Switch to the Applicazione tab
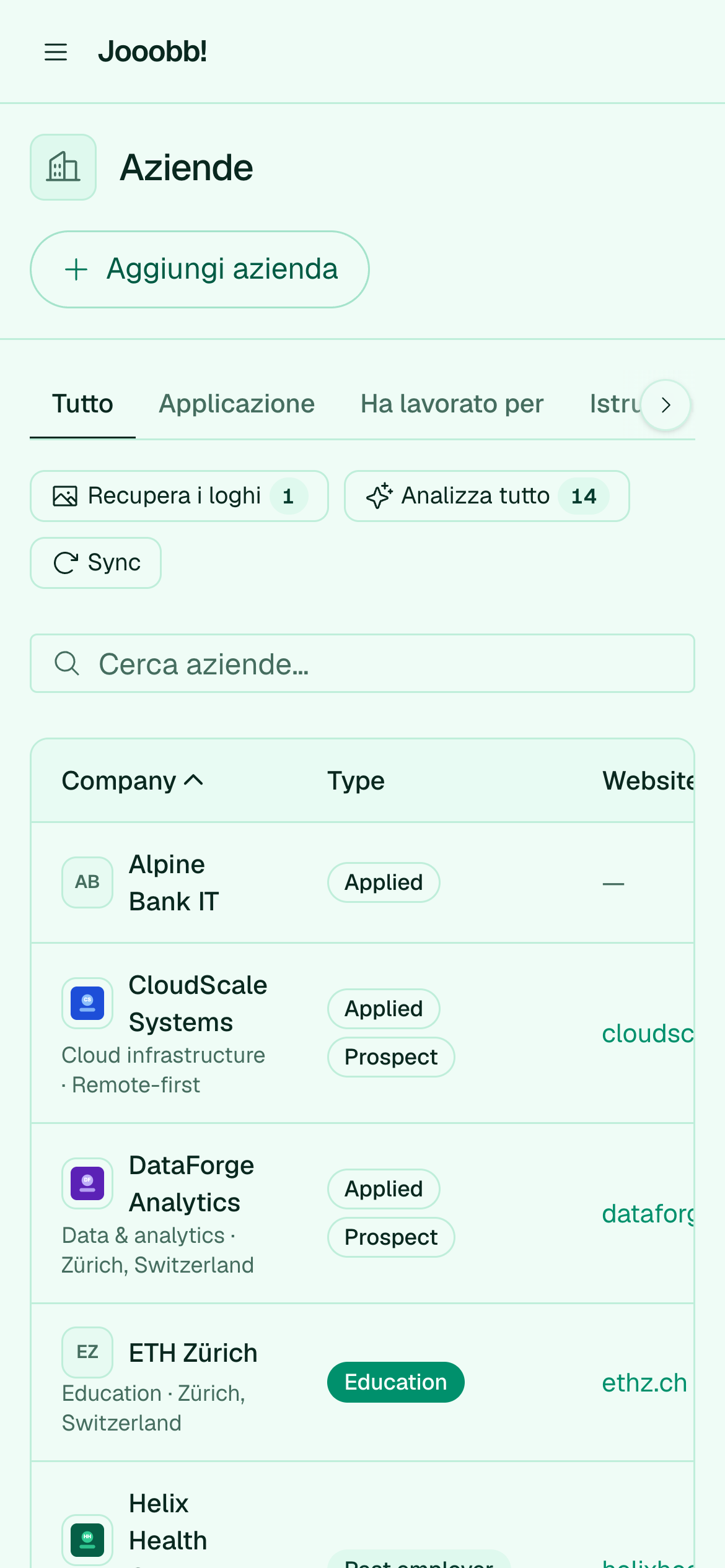The height and width of the screenshot is (1568, 725). tap(237, 404)
